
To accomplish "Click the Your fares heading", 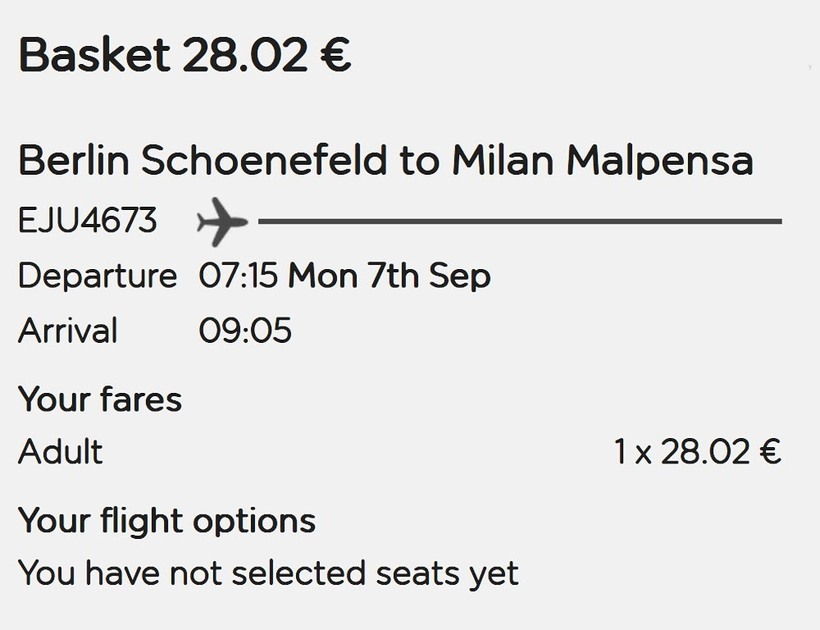I will pos(100,400).
